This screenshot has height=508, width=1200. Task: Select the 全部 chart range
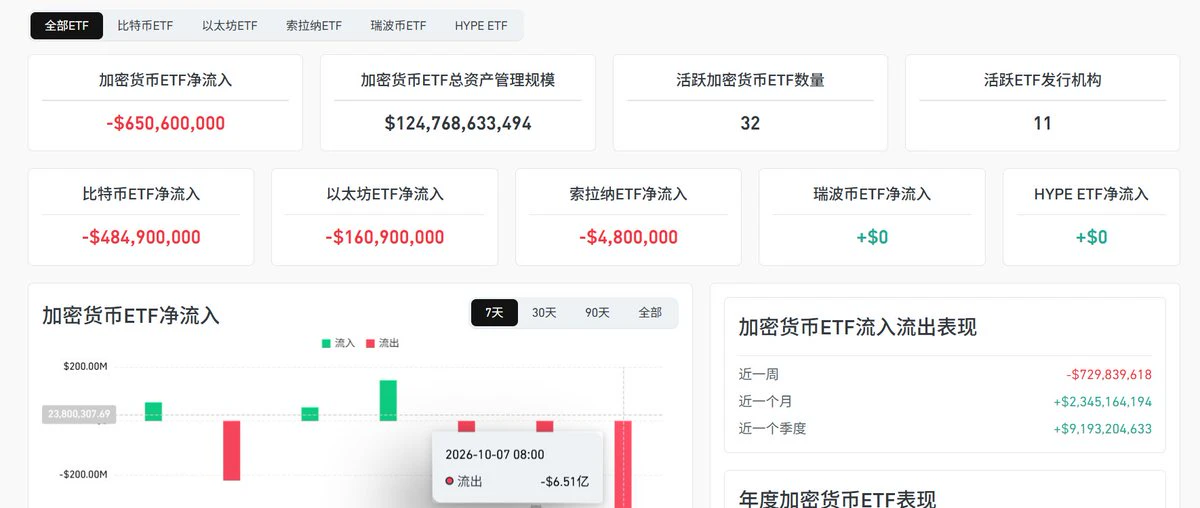click(x=650, y=313)
